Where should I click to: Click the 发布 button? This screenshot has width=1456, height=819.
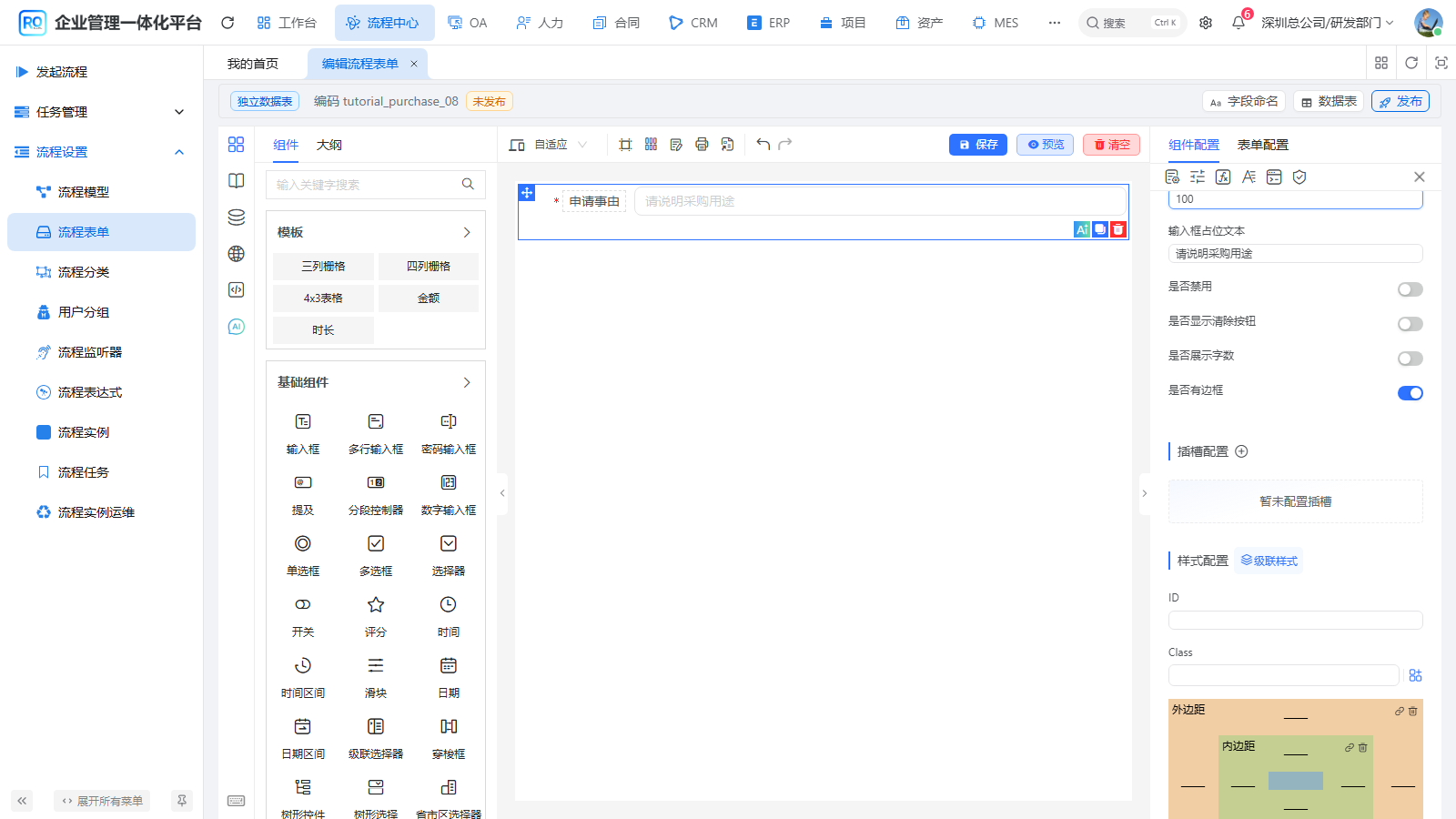(x=1400, y=101)
